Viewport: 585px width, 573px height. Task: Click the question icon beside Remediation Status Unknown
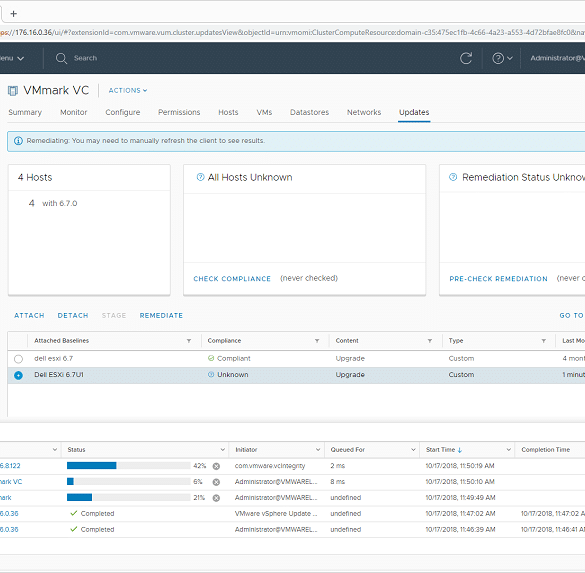coord(453,177)
